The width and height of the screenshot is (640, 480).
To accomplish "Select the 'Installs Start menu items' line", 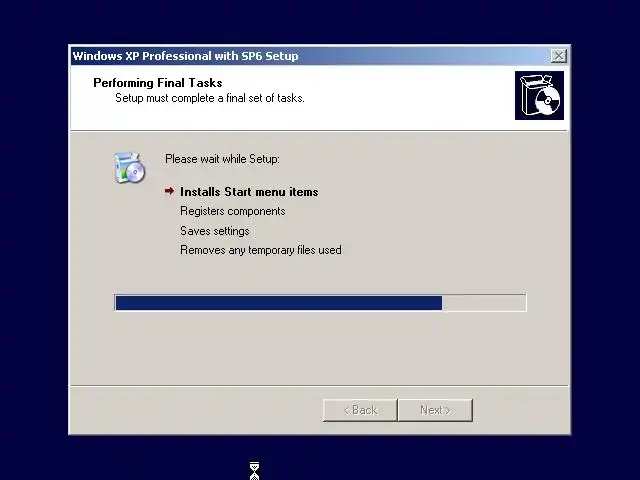I will coord(249,192).
